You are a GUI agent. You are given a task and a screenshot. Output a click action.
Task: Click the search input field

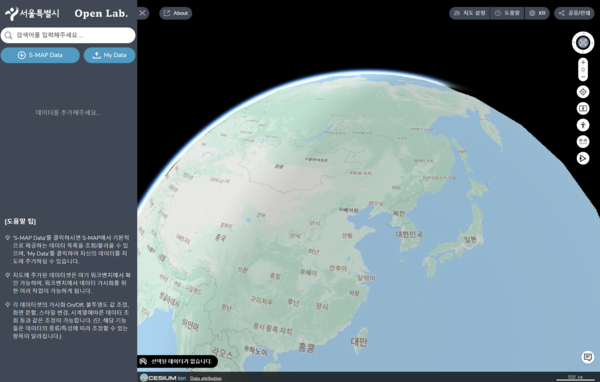coord(68,35)
